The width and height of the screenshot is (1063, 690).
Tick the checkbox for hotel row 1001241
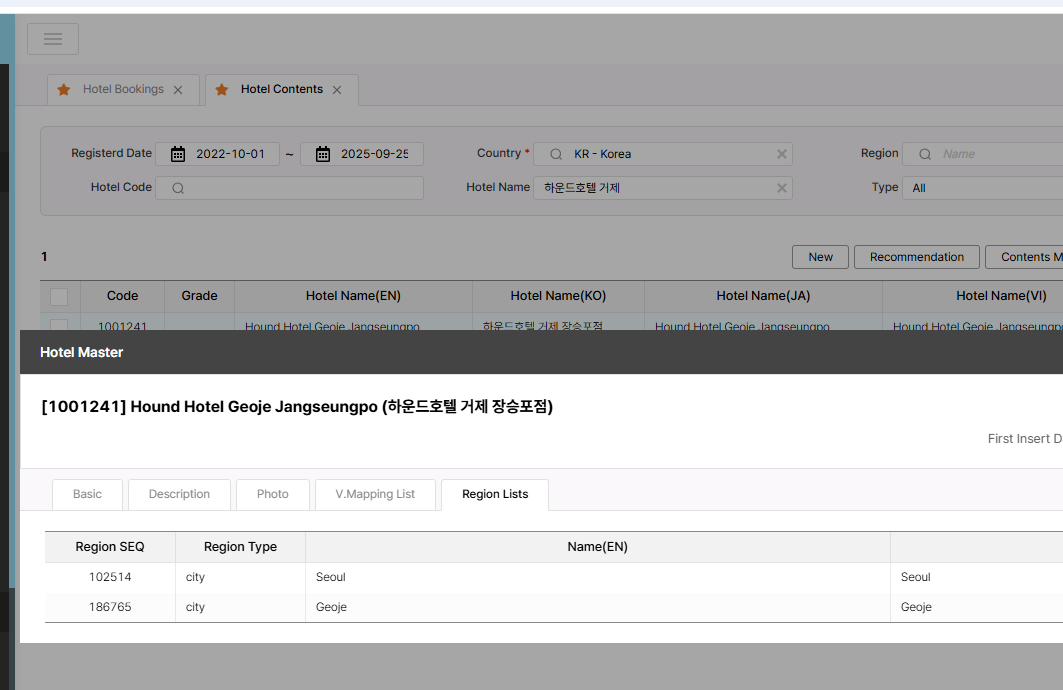(59, 324)
